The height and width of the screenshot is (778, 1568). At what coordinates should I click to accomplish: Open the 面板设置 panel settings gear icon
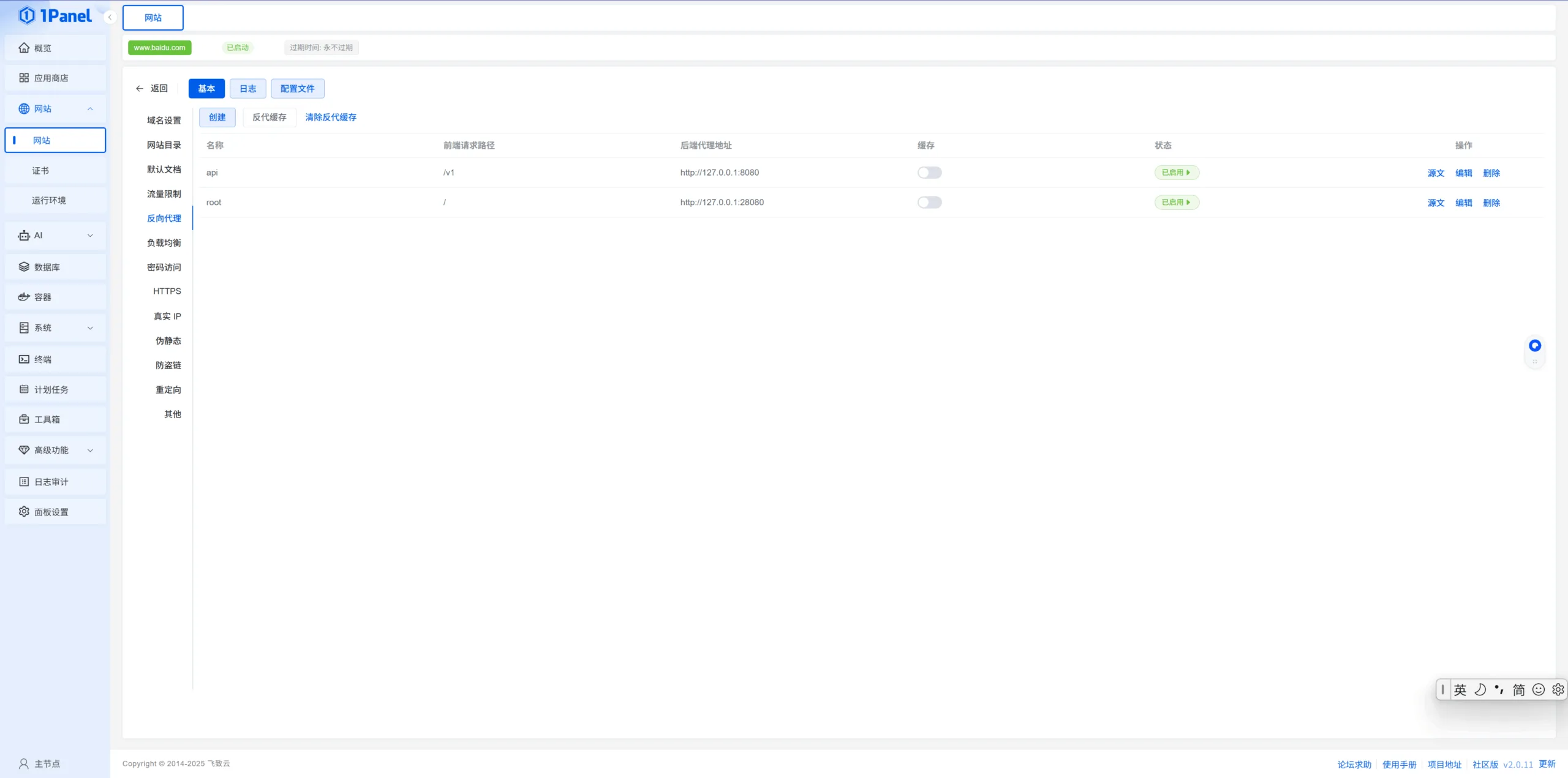[24, 512]
